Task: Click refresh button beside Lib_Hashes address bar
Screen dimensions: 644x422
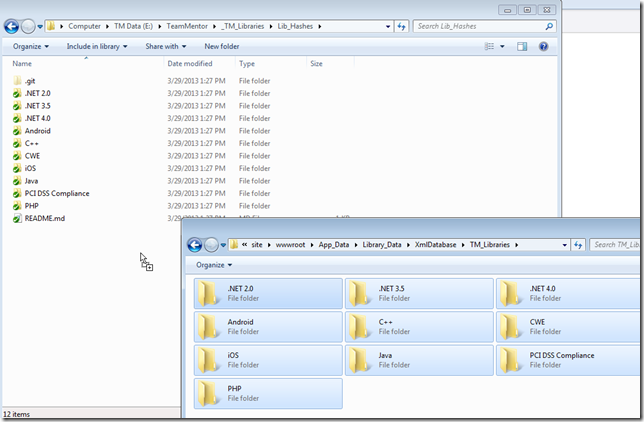Action: (x=401, y=26)
